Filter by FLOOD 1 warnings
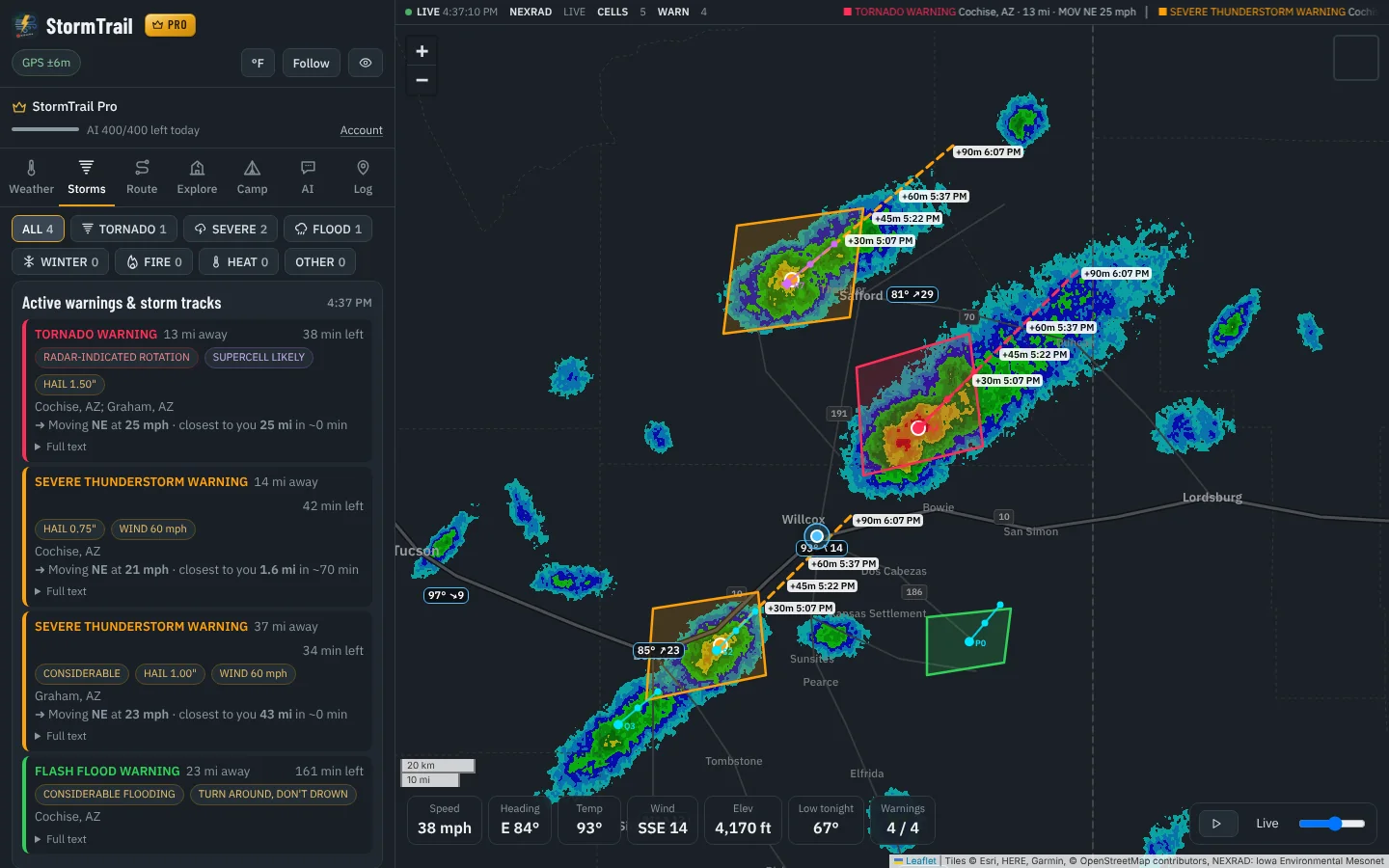The height and width of the screenshot is (868, 1389). [329, 229]
